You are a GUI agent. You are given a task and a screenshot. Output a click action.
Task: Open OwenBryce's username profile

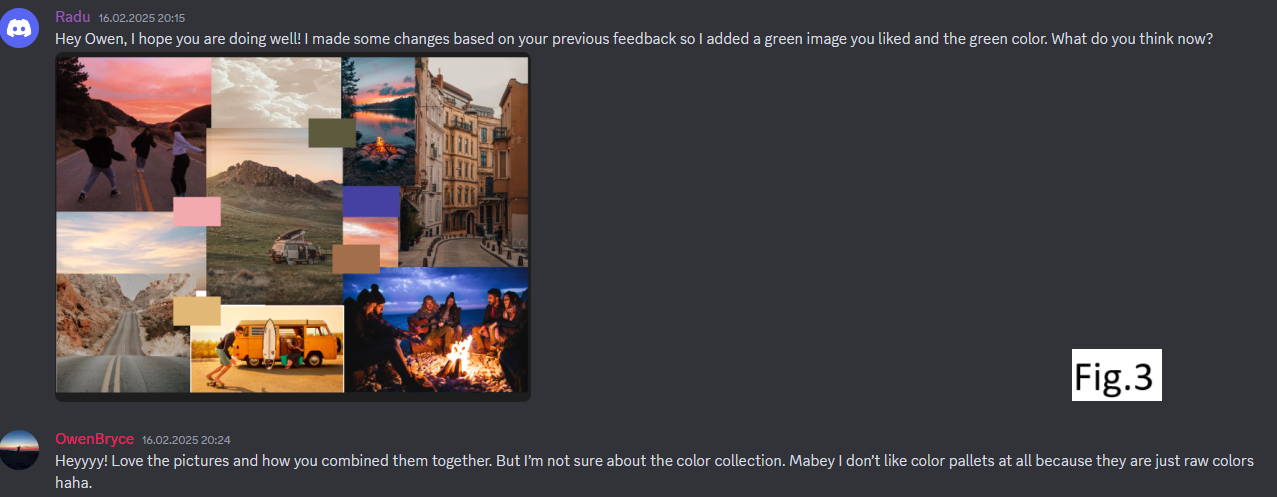tap(94, 439)
